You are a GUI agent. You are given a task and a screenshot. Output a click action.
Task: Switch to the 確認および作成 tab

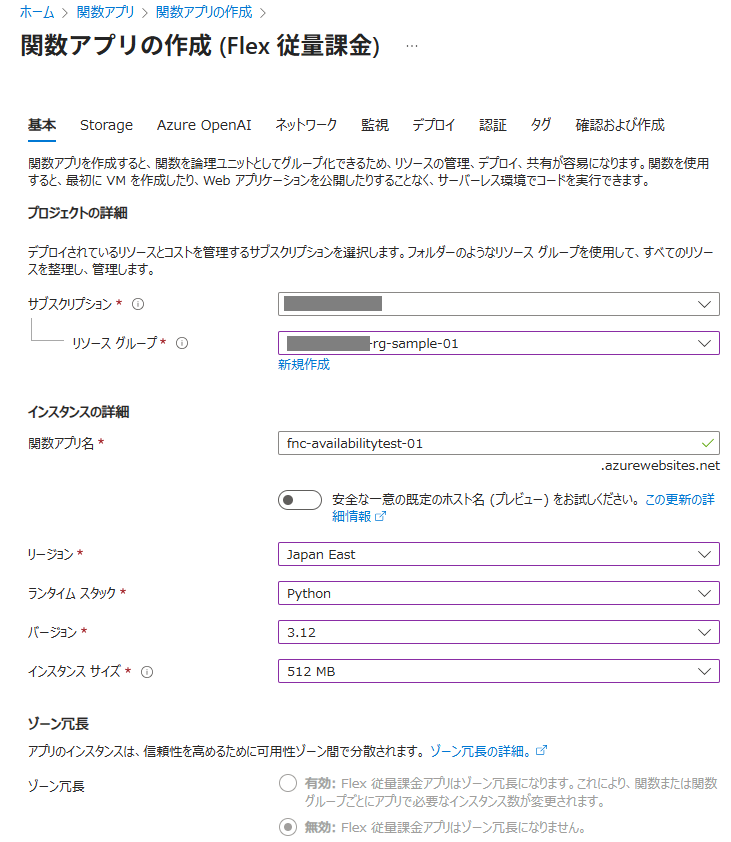point(620,125)
